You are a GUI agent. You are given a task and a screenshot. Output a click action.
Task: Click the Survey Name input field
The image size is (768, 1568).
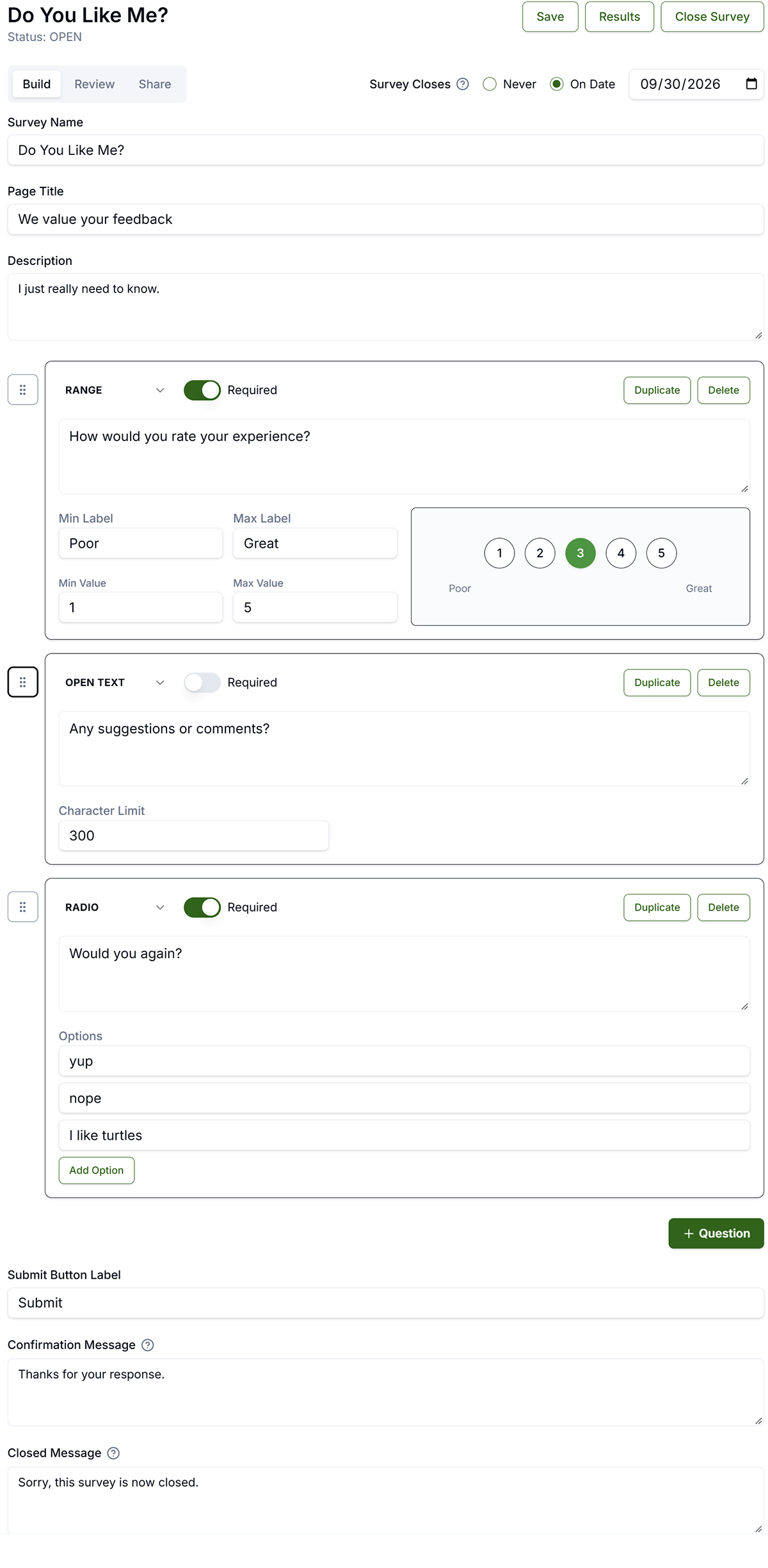point(386,150)
